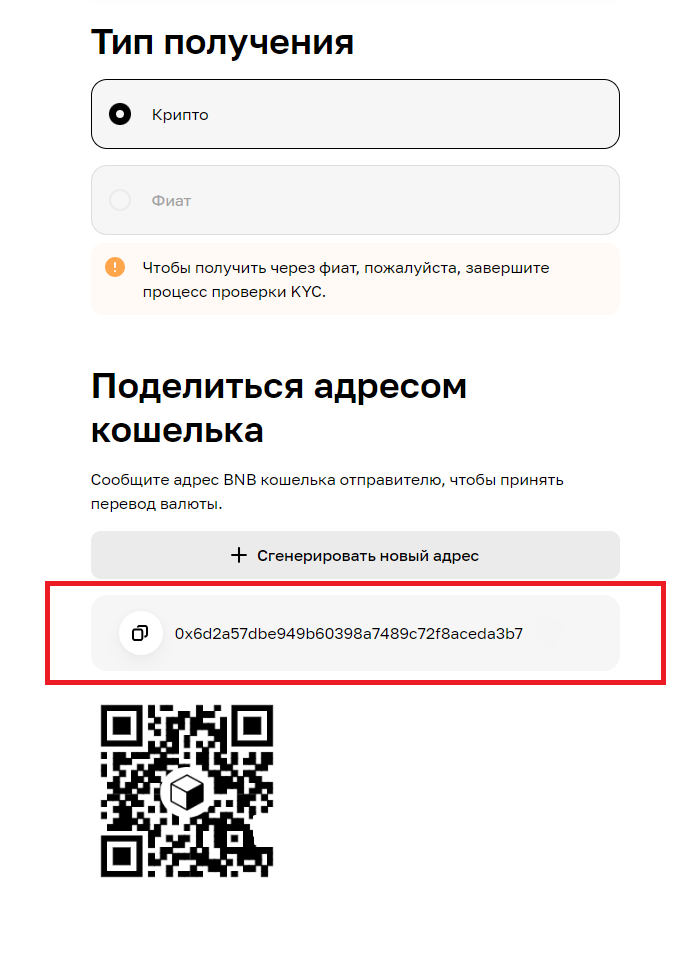The image size is (700, 965).
Task: Click the Крипто option label
Action: point(180,115)
